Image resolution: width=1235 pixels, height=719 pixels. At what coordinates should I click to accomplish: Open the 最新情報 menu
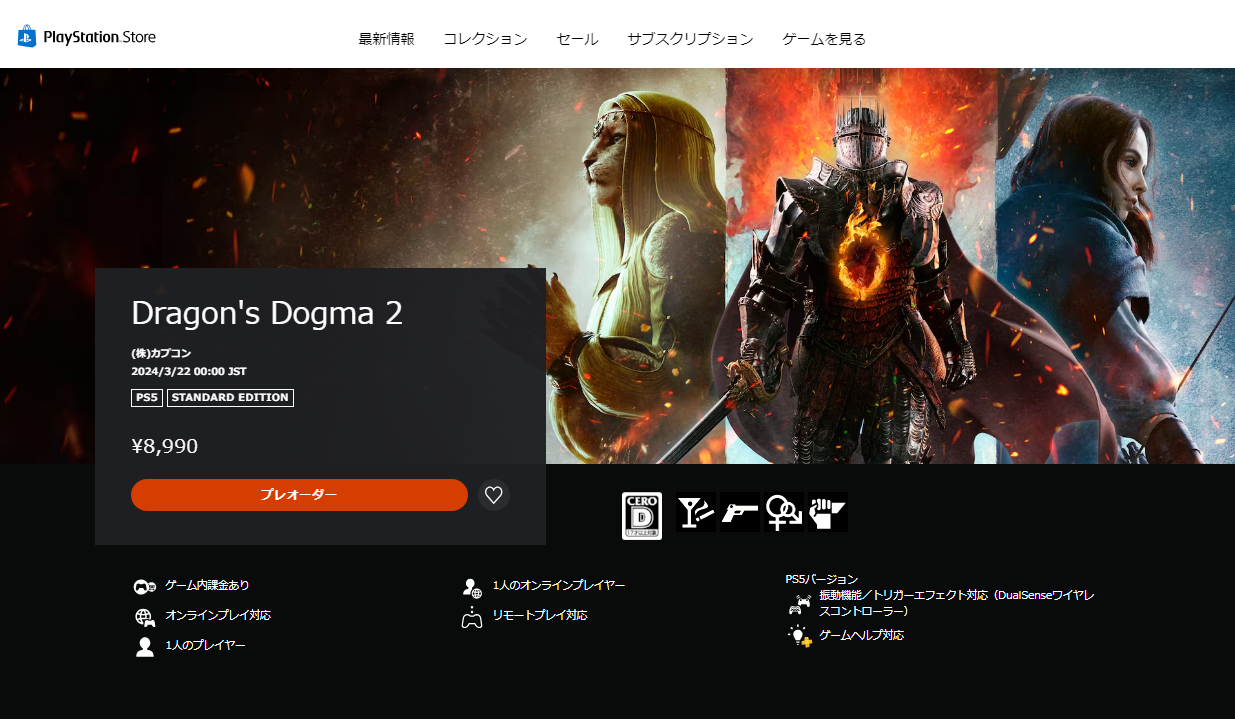click(386, 39)
